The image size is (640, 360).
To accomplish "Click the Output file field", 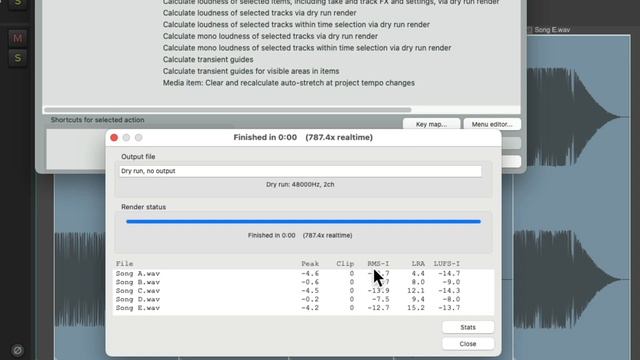I will 300,171.
